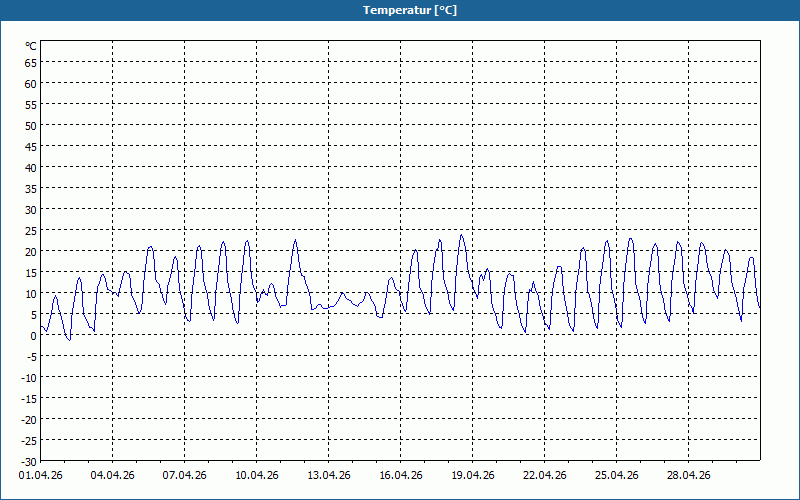Select the 10.04.26 date label

click(x=257, y=475)
